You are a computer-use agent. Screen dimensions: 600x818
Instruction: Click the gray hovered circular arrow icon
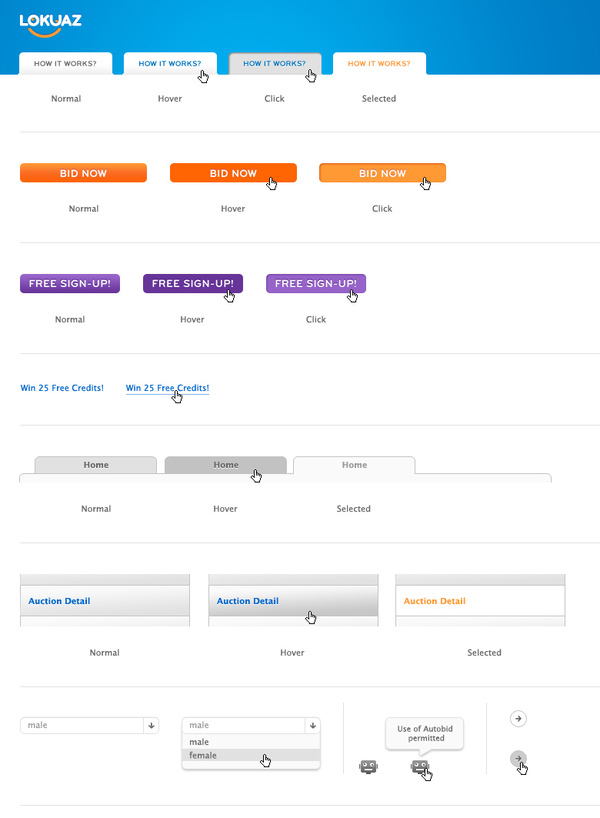click(x=518, y=759)
